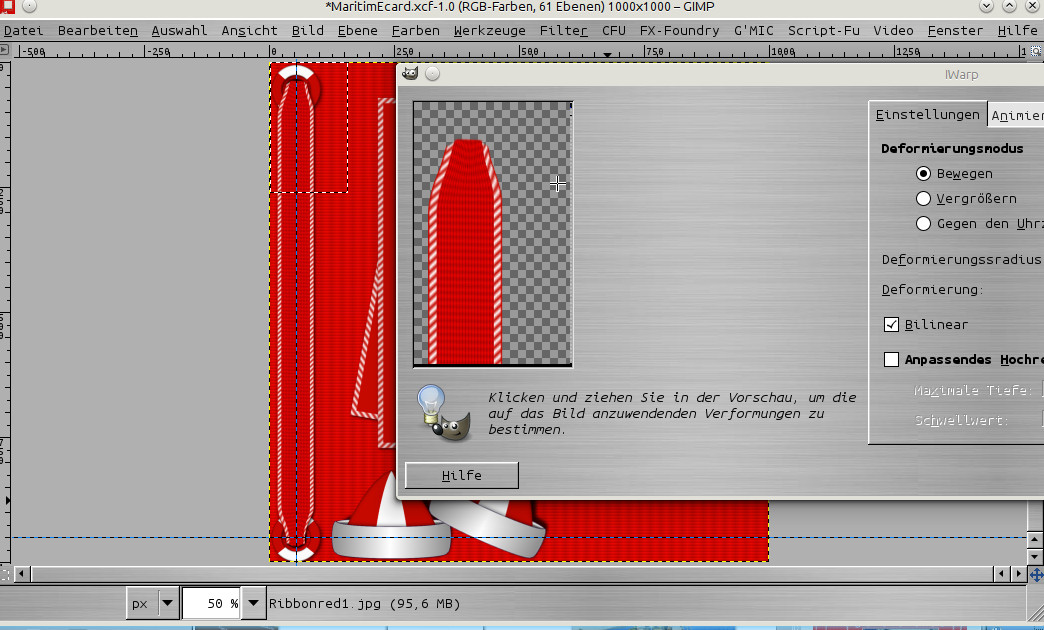Click the Deformierungsradius label

tap(961, 260)
